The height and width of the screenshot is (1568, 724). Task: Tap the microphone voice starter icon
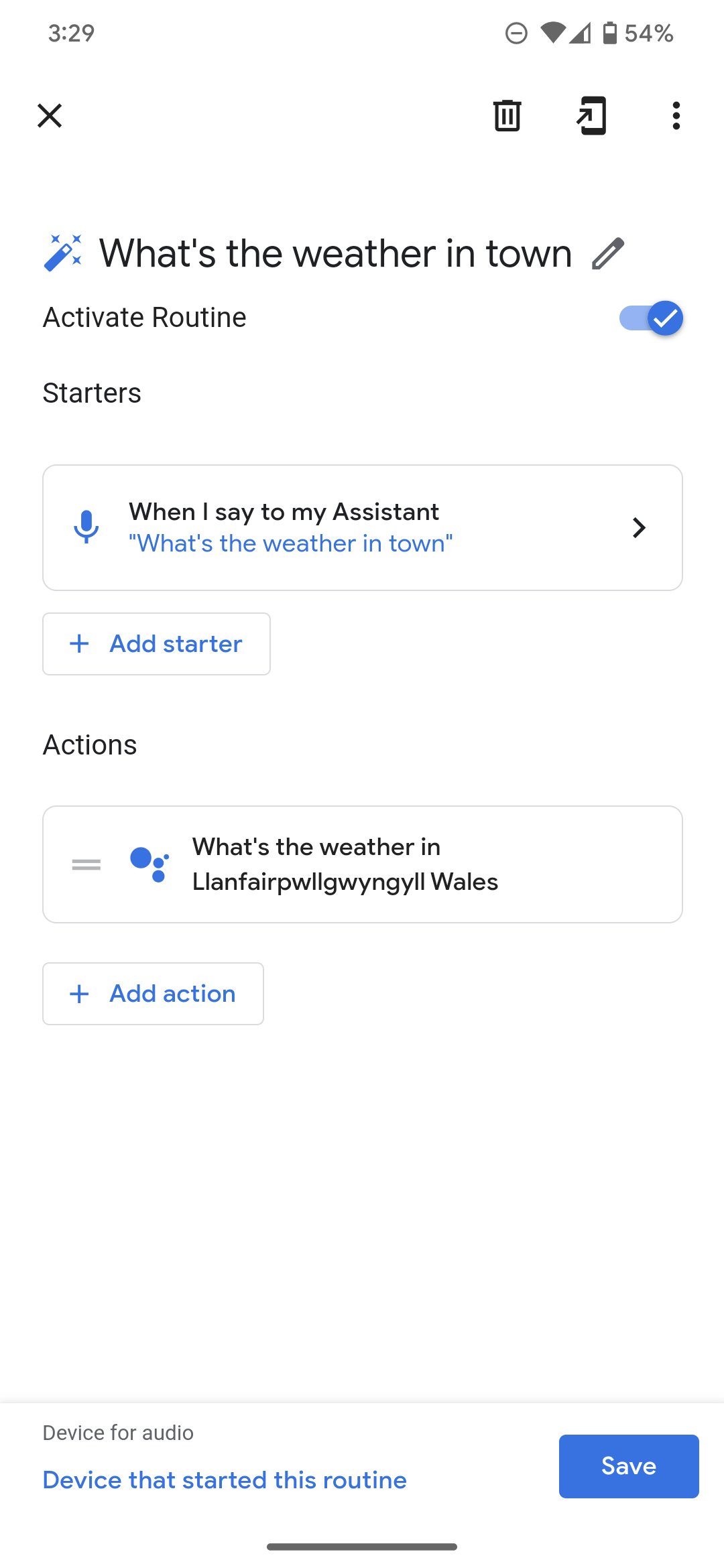pos(86,527)
